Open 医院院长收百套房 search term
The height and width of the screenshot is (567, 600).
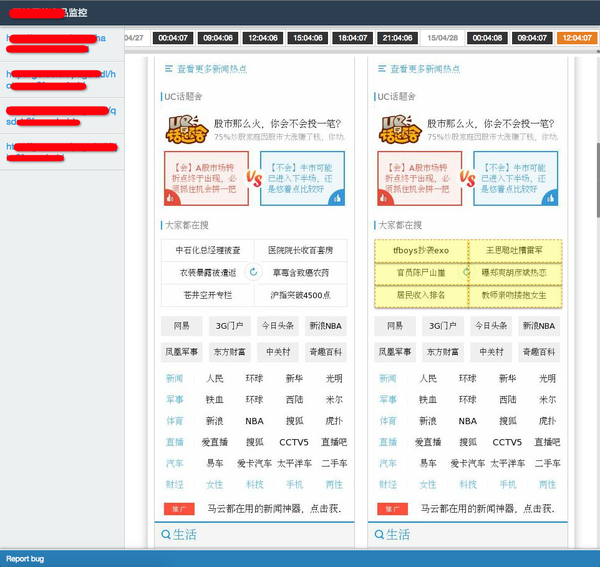300,250
